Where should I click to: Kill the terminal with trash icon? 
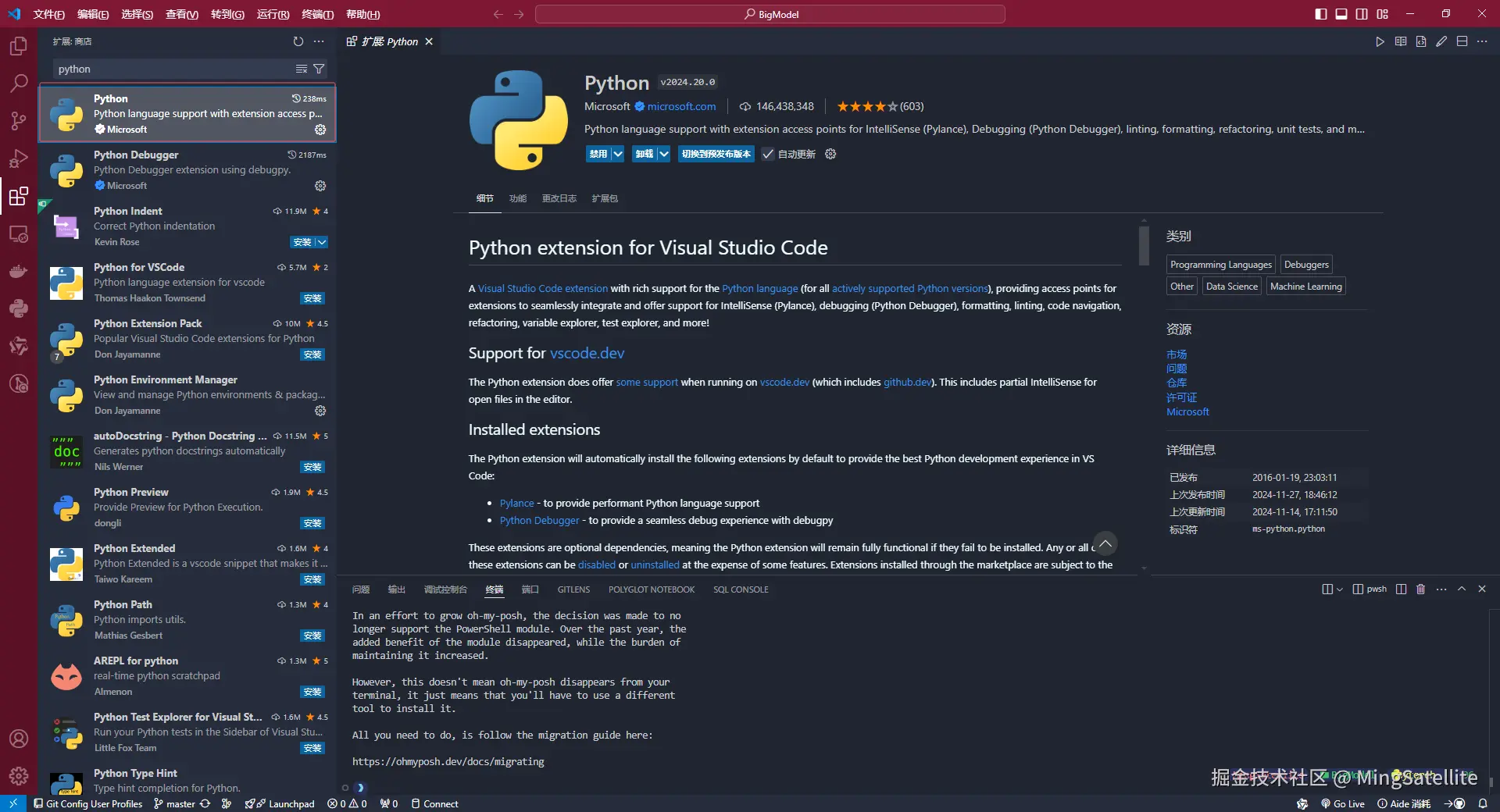1421,589
